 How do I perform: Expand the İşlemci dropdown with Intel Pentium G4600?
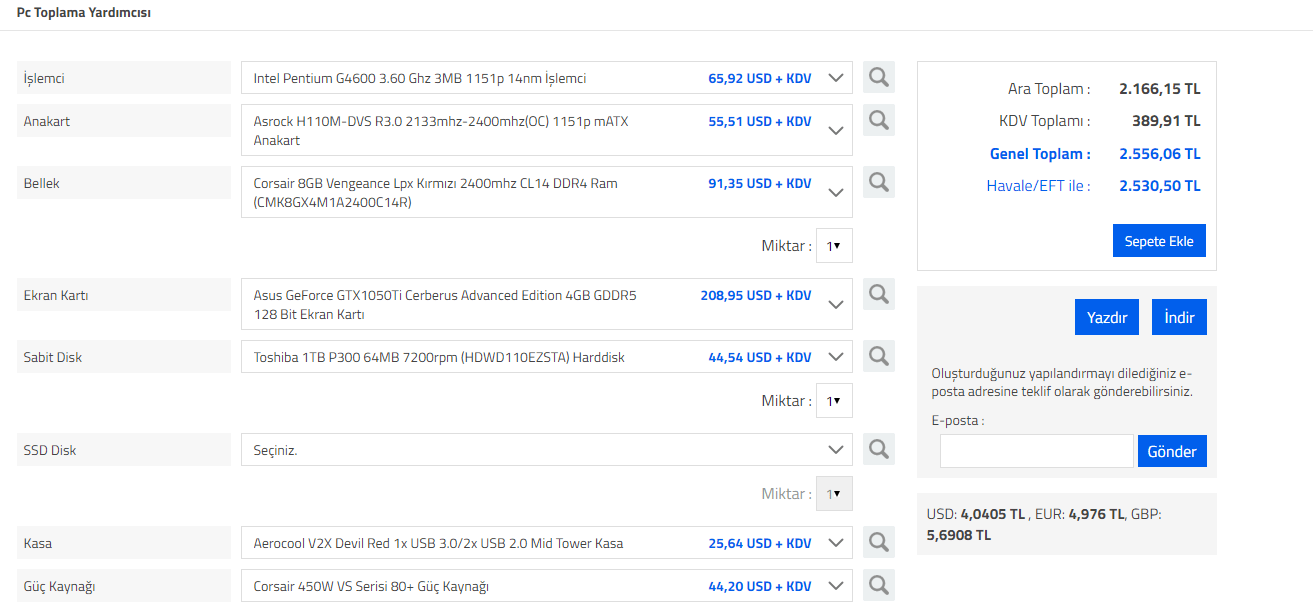[547, 78]
